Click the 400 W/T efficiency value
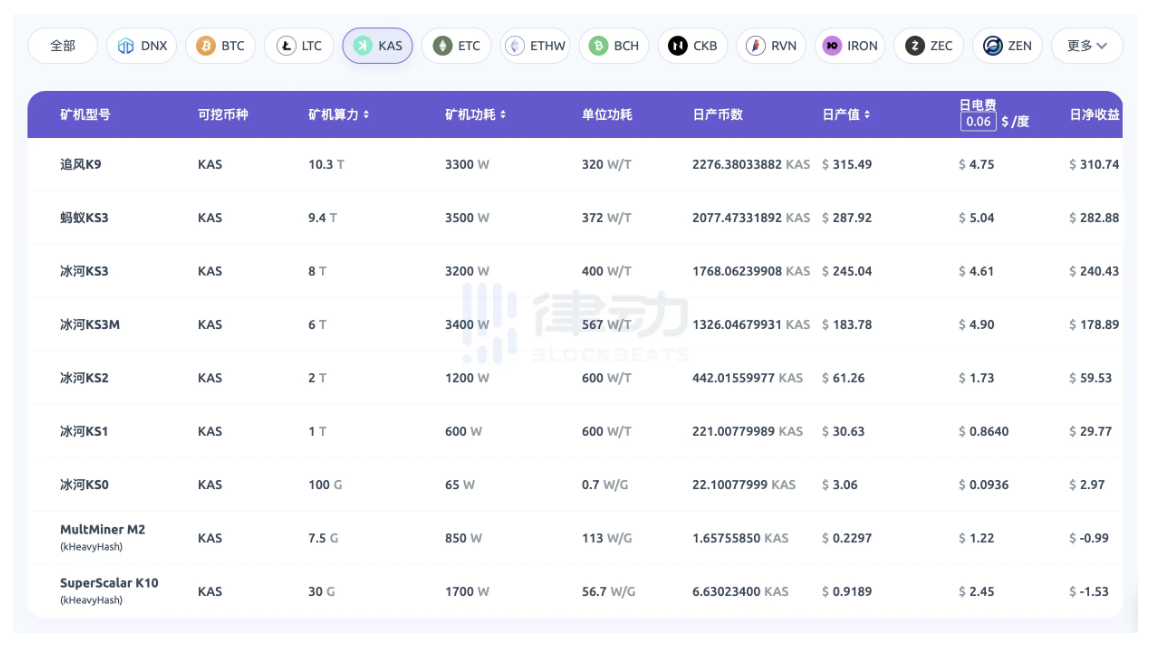1150x648 pixels. [x=607, y=271]
